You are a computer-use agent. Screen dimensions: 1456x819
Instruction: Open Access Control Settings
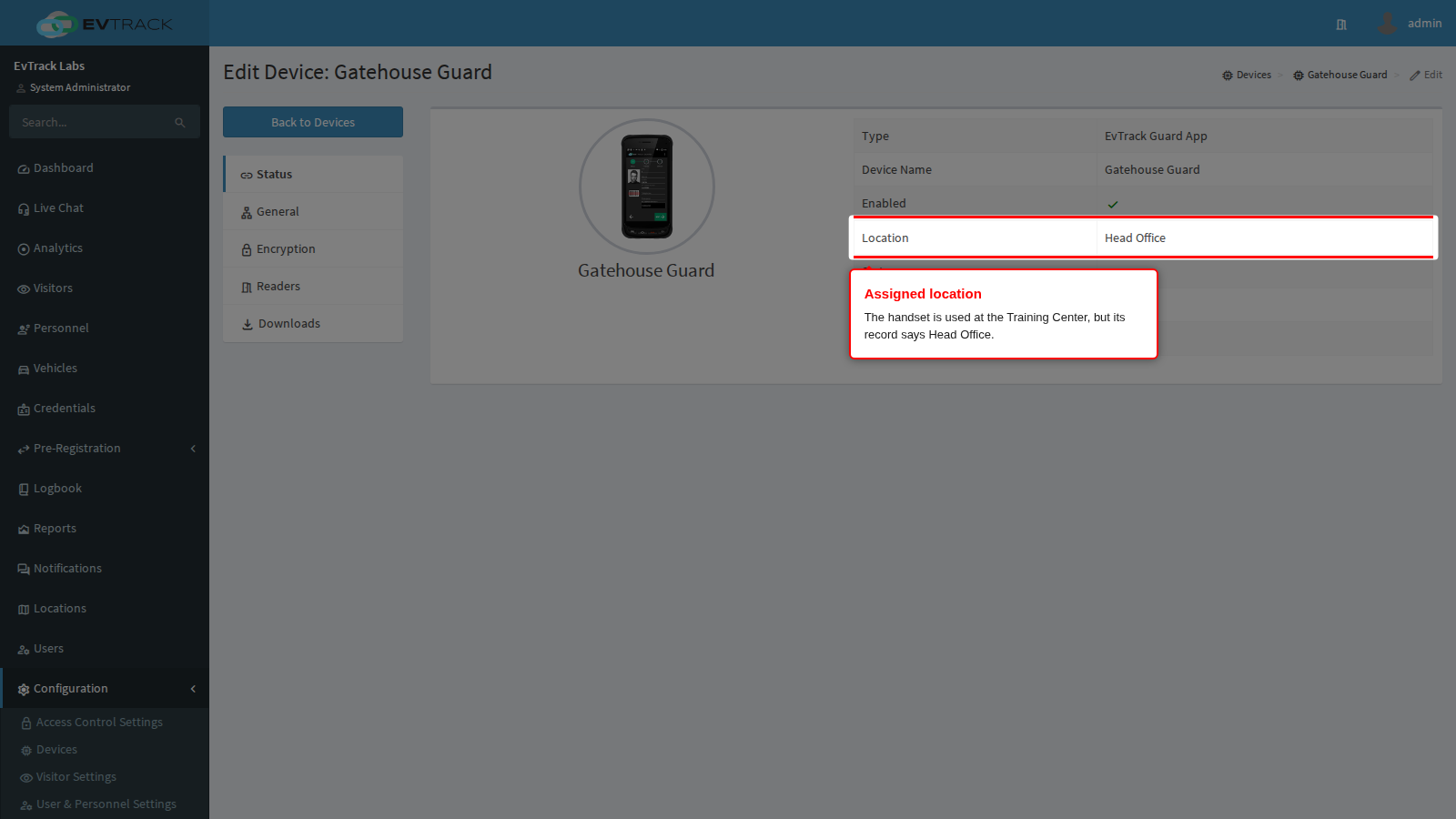(105, 723)
